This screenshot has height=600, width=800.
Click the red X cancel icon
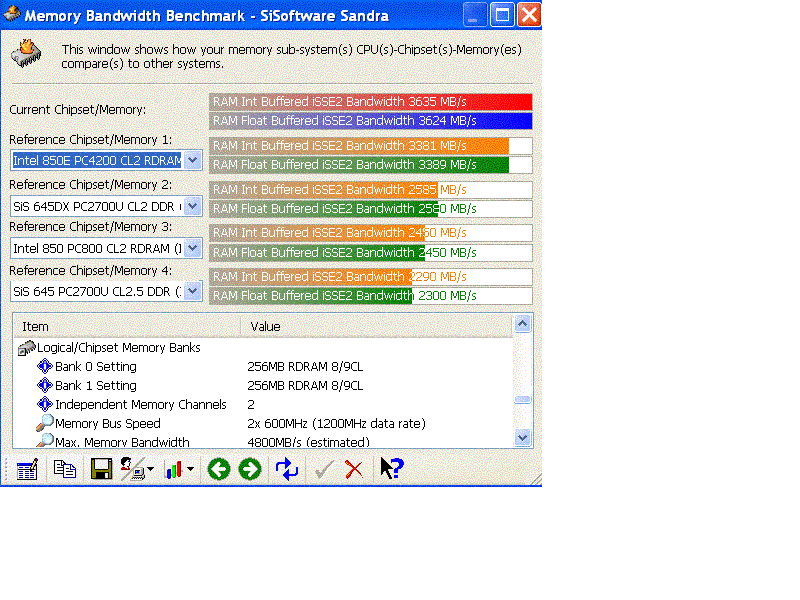354,469
